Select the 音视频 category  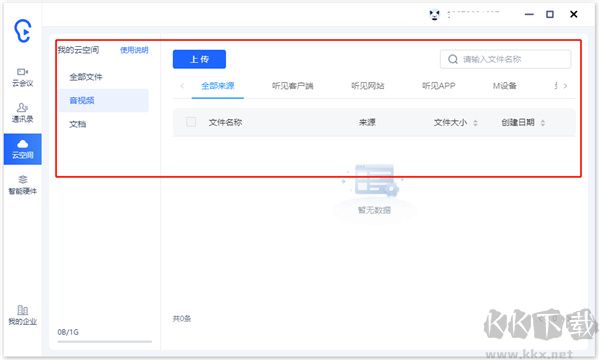point(103,100)
